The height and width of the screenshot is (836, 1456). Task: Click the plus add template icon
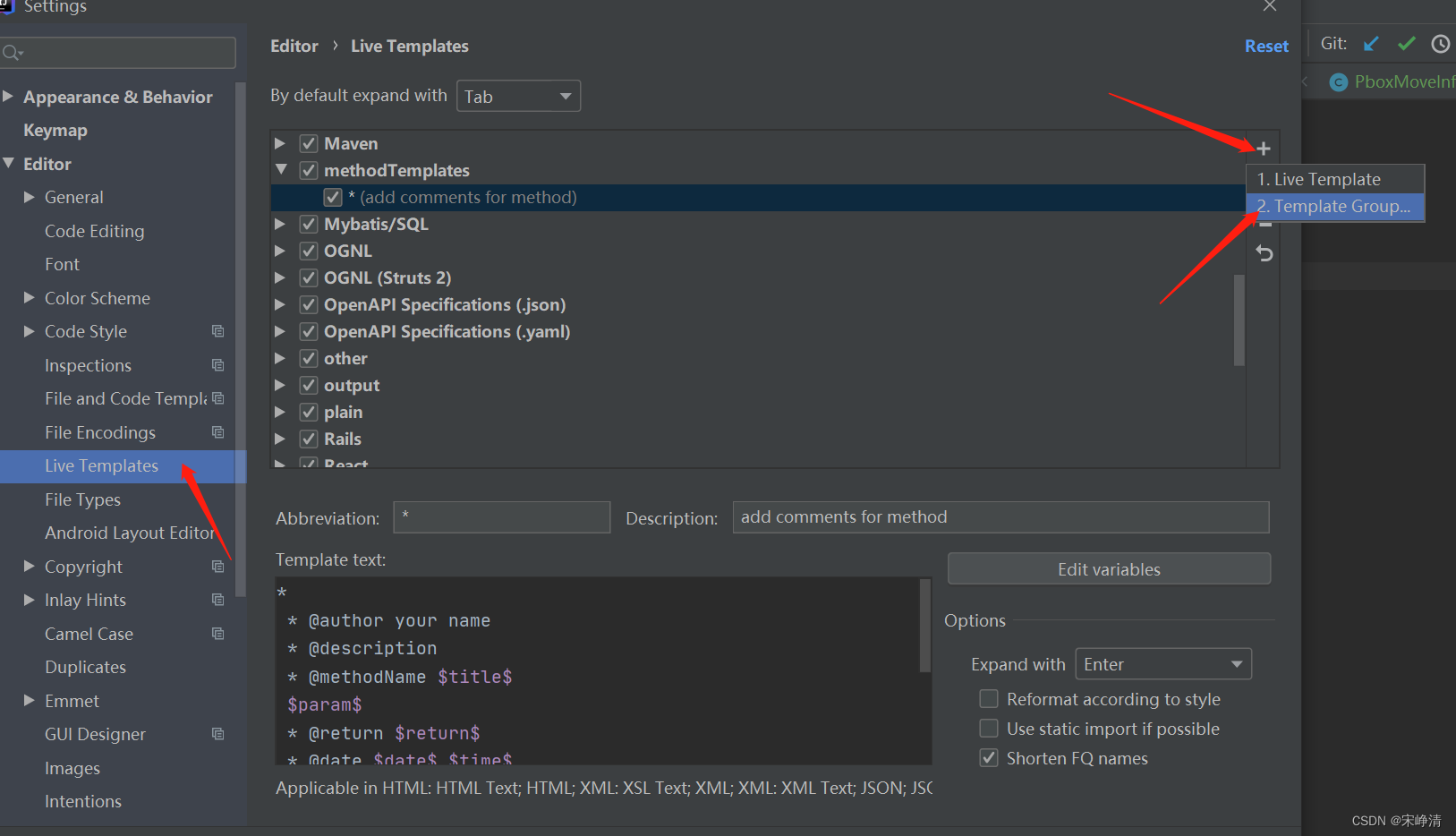pos(1264,149)
